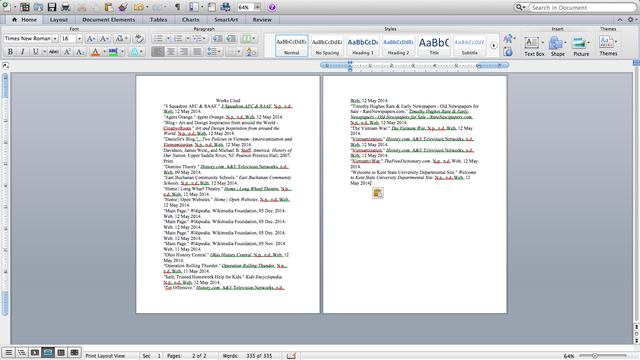Click the text highlight color button
640x360 pixels.
coord(113,52)
